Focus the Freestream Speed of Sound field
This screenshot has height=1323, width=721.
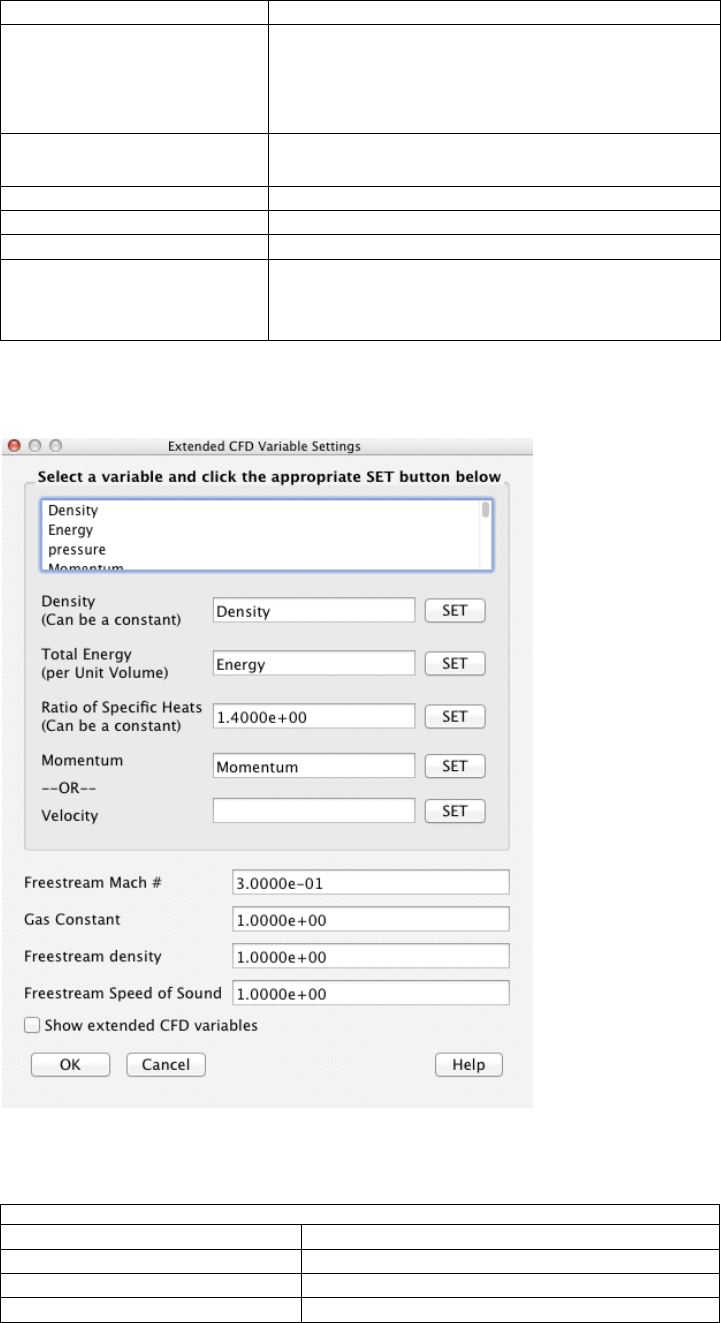tap(370, 993)
